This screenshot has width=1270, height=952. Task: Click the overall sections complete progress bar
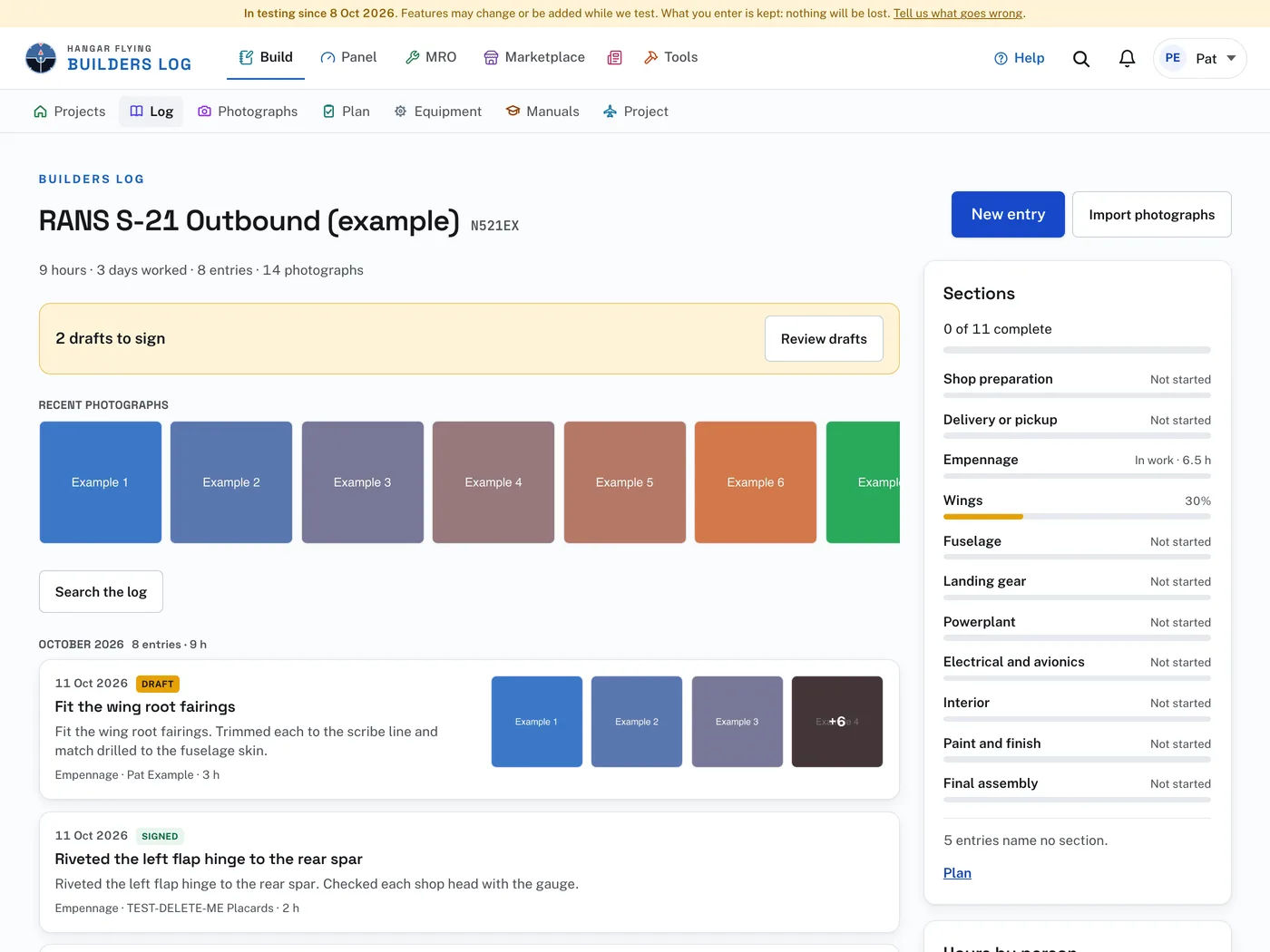1077,350
